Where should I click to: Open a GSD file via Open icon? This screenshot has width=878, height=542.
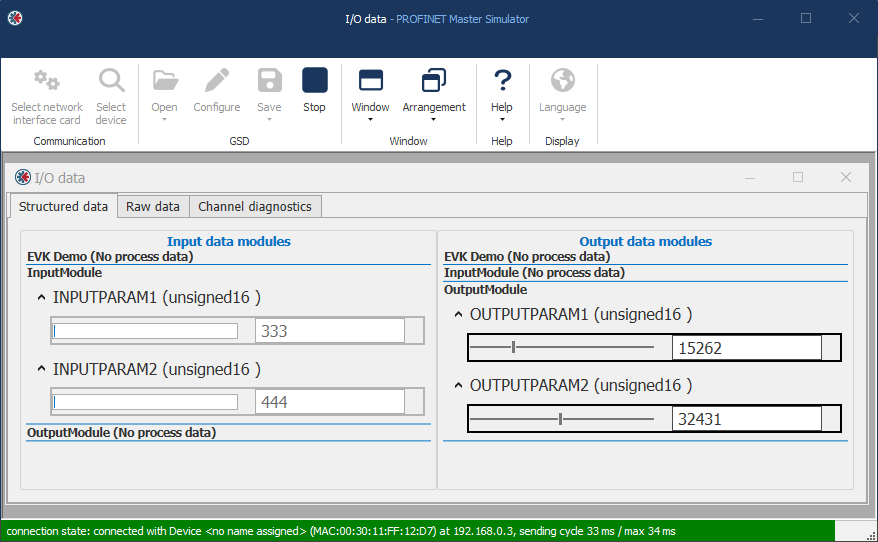tap(165, 81)
